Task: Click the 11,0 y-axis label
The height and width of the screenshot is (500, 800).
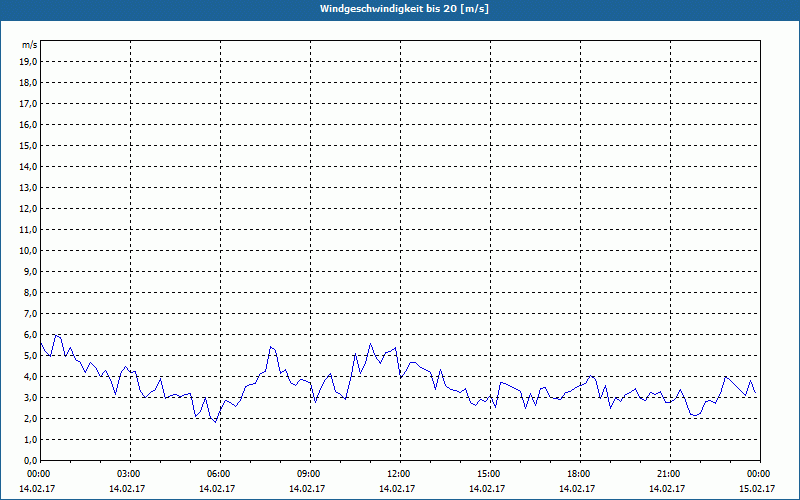Action: pyautogui.click(x=28, y=230)
